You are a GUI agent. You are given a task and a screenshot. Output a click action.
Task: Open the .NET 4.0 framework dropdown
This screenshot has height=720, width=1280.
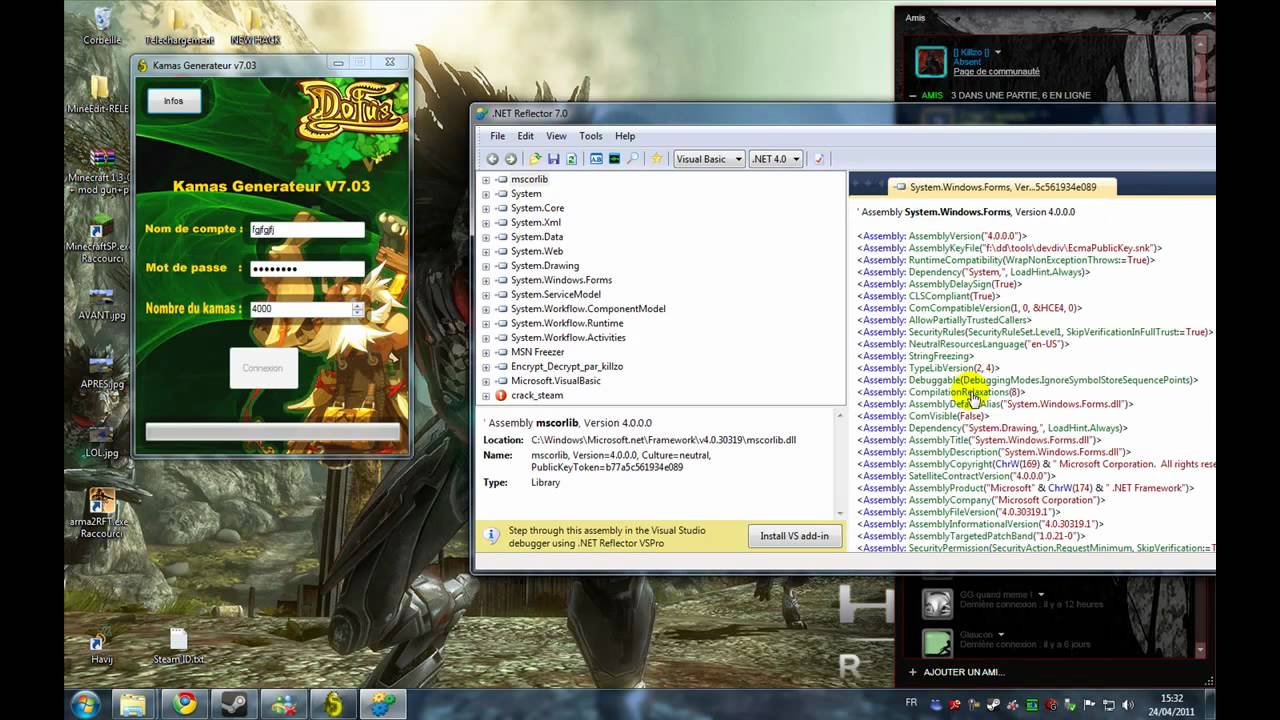[776, 159]
